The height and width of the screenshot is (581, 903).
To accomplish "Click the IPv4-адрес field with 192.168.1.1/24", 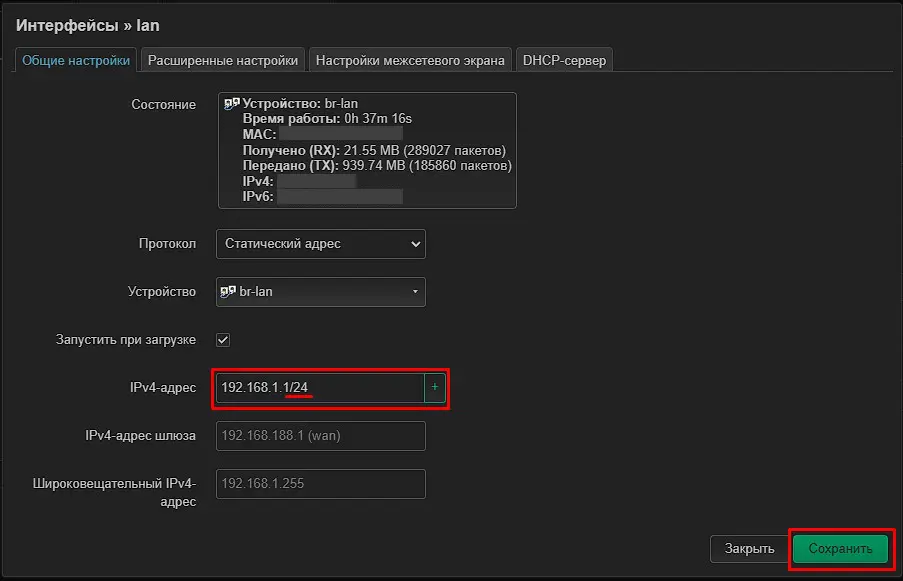I will [320, 388].
